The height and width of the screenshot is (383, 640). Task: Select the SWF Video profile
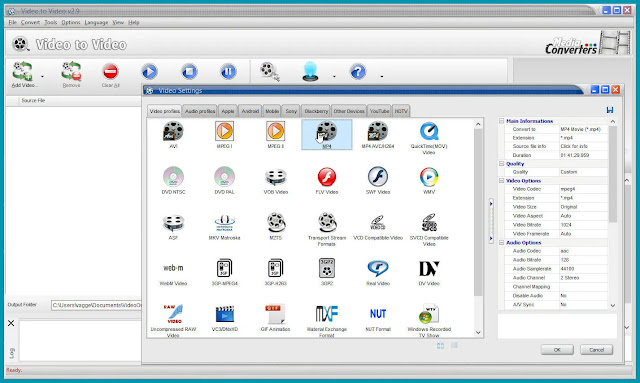[378, 177]
